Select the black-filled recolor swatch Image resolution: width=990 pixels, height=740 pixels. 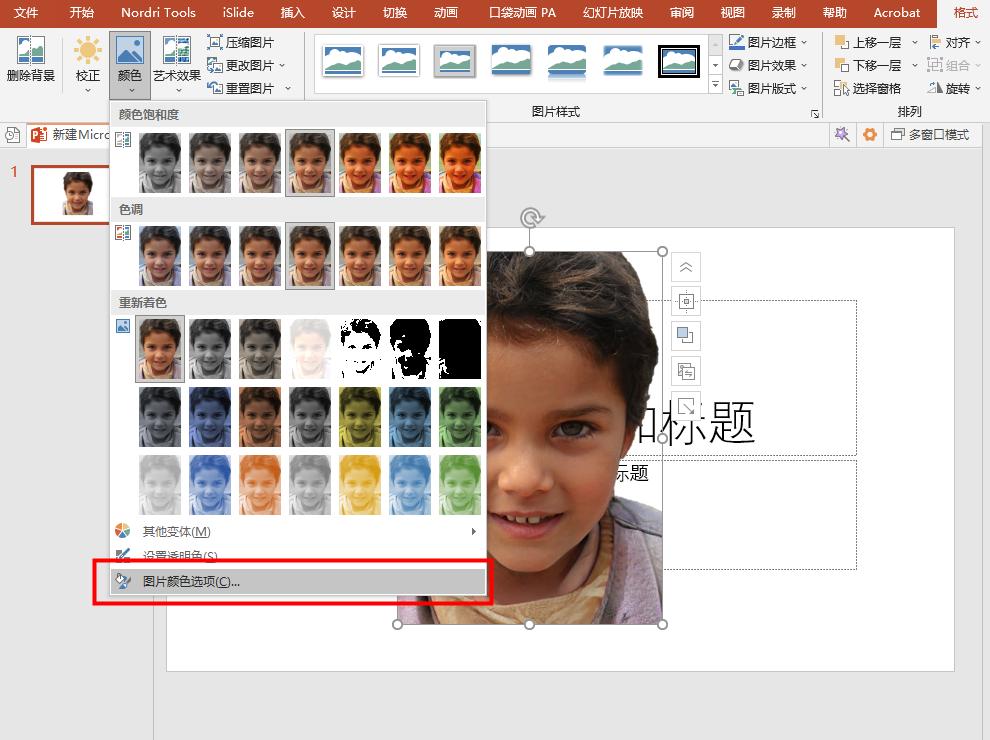[x=460, y=349]
